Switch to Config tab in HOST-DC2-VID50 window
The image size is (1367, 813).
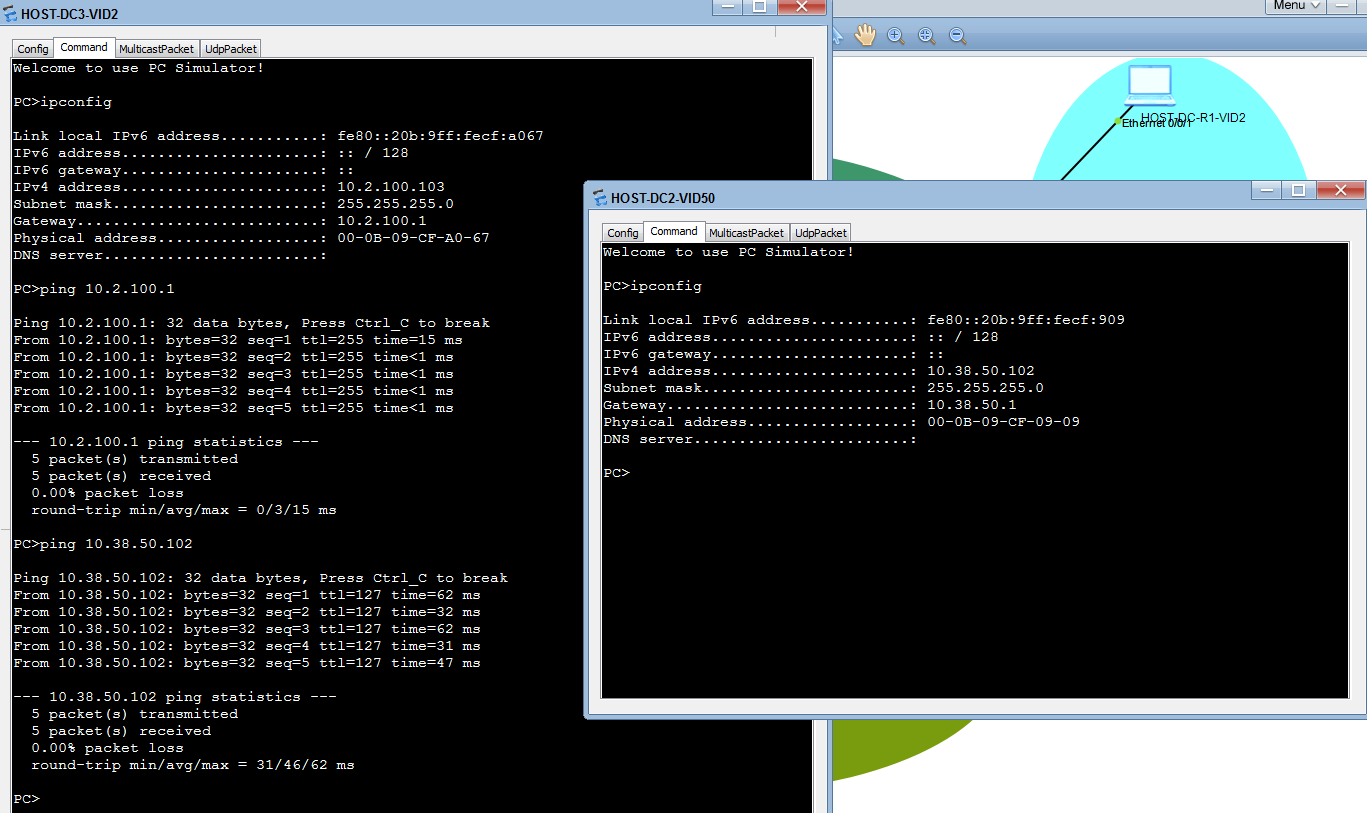coord(623,232)
